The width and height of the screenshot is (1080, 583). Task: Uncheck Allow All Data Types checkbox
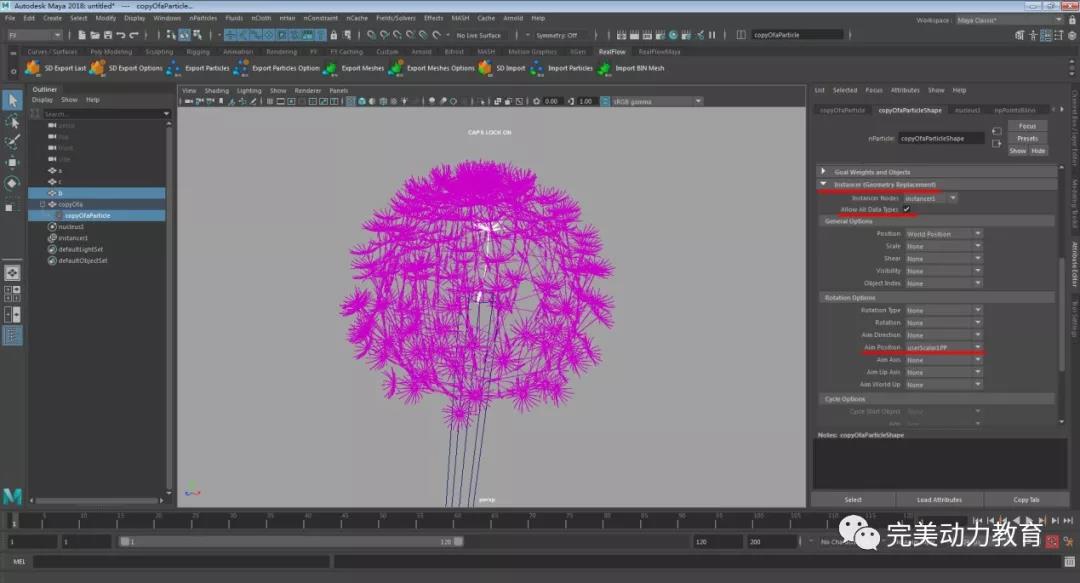pyautogui.click(x=907, y=209)
